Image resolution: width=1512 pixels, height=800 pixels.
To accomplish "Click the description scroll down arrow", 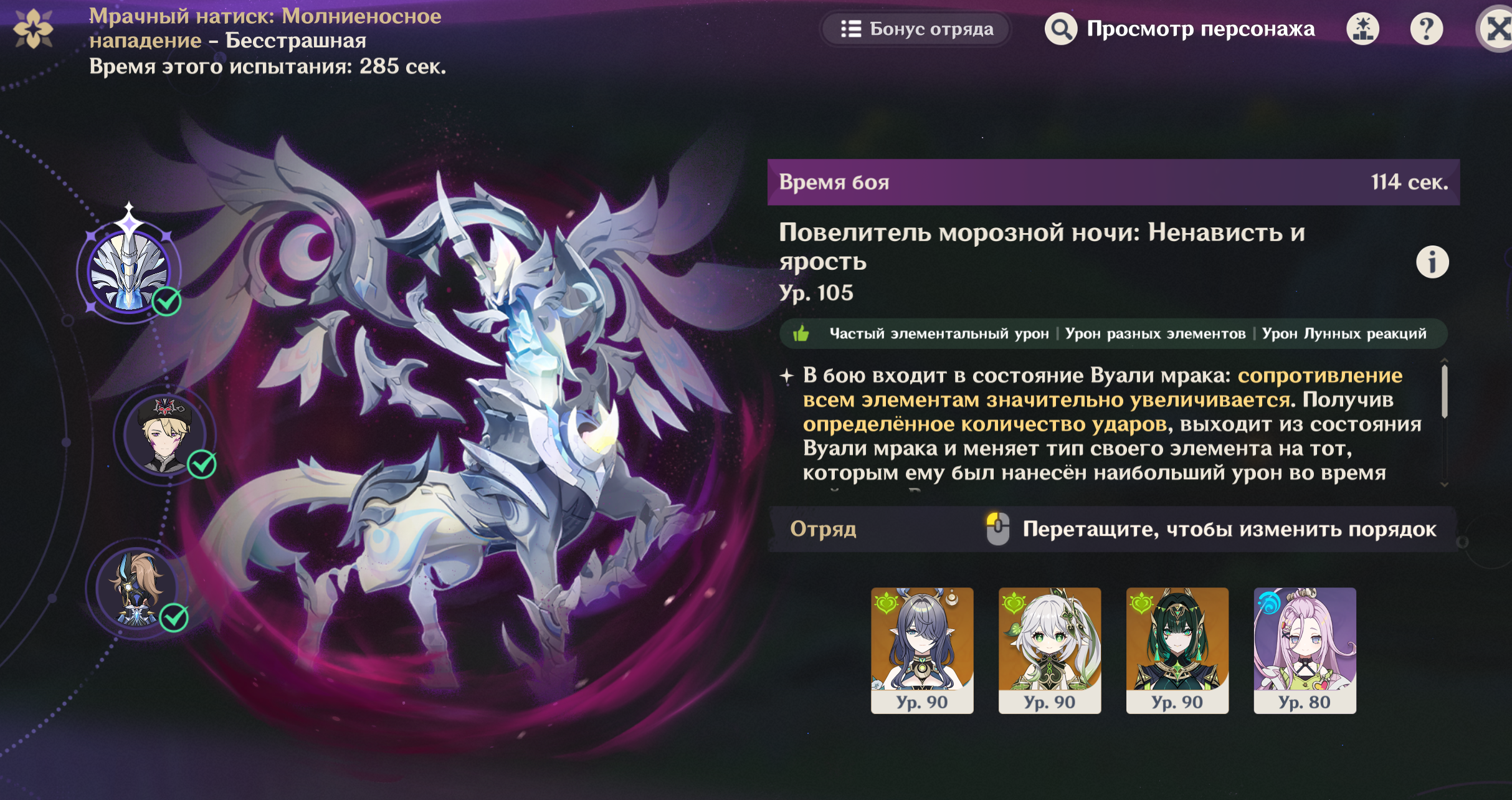I will (x=1444, y=484).
